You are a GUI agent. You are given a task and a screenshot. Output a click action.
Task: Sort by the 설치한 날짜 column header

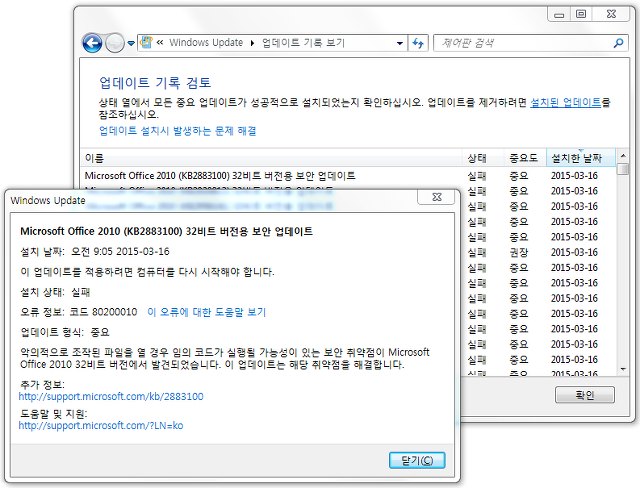(580, 158)
